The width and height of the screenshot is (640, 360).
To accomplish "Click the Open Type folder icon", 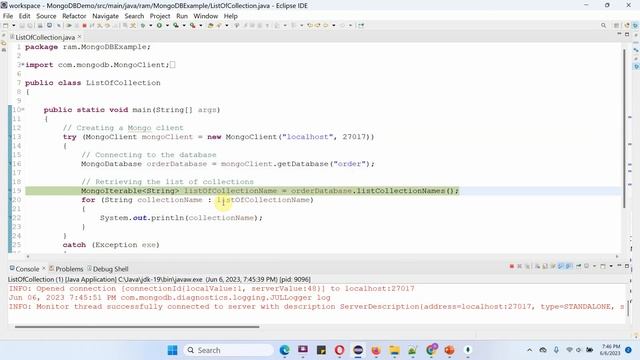I will tap(211, 25).
